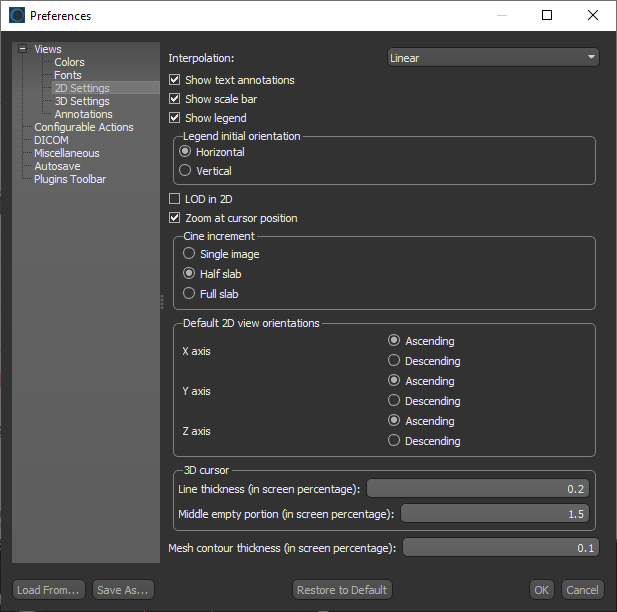The height and width of the screenshot is (612, 617).
Task: Go to Plugins Toolbar preferences
Action: [69, 179]
